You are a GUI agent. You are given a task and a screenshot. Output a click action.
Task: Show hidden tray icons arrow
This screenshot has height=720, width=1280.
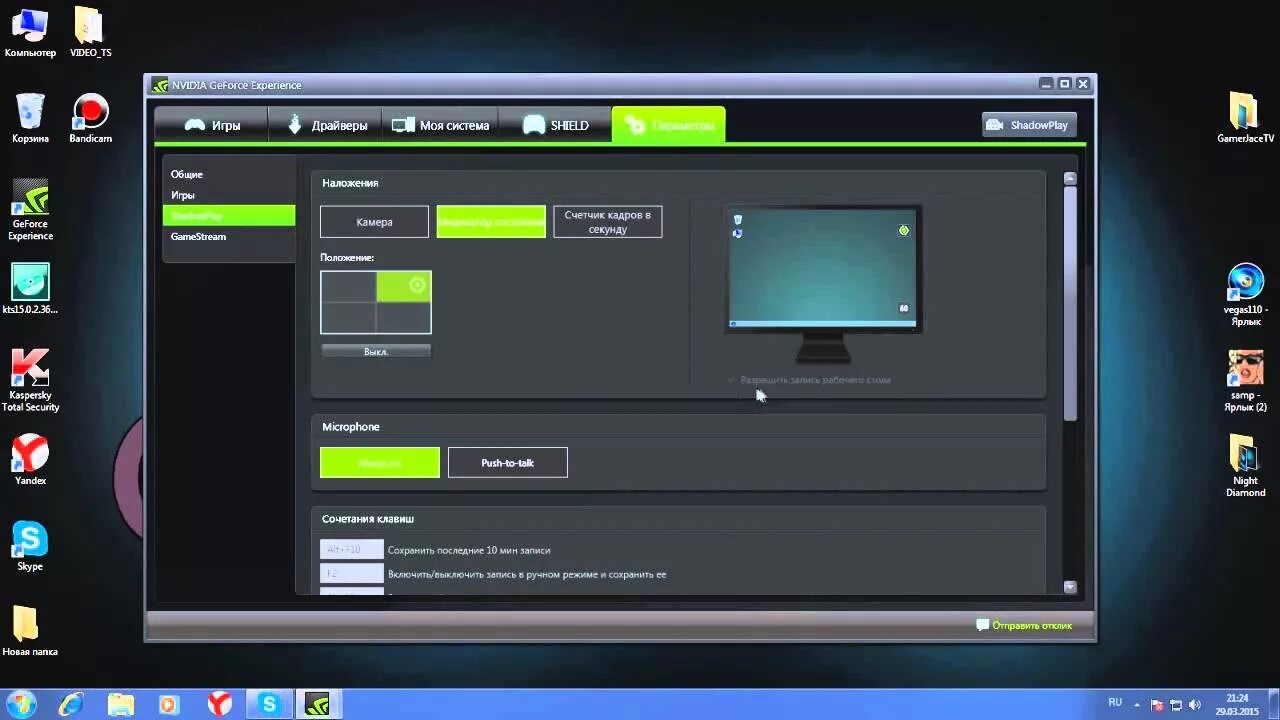coord(1139,705)
